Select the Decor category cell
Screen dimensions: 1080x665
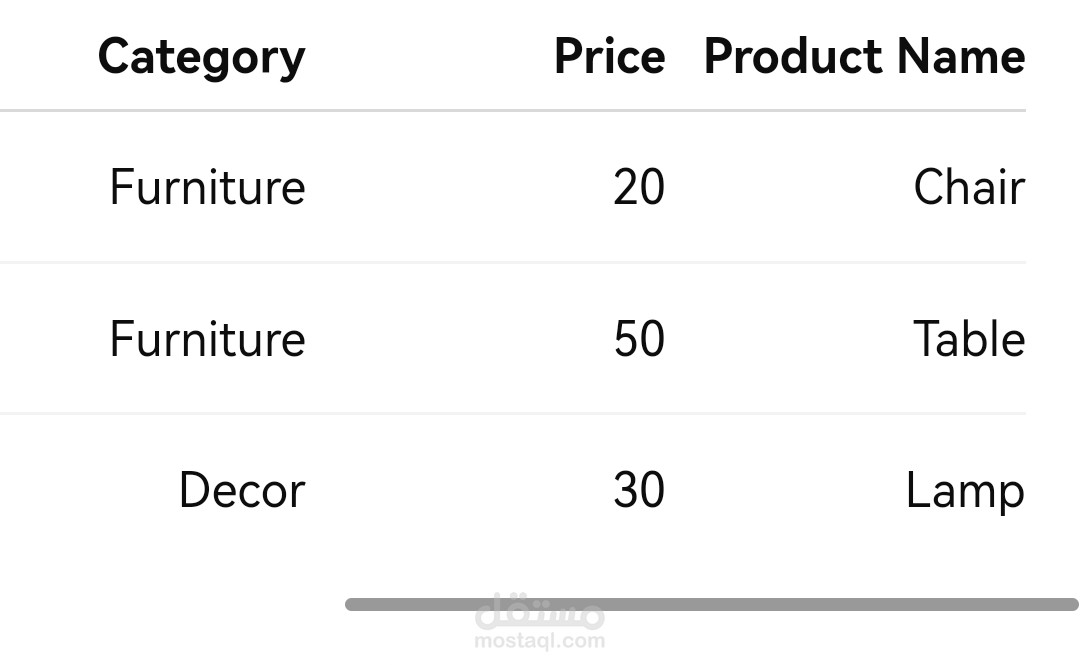point(241,491)
